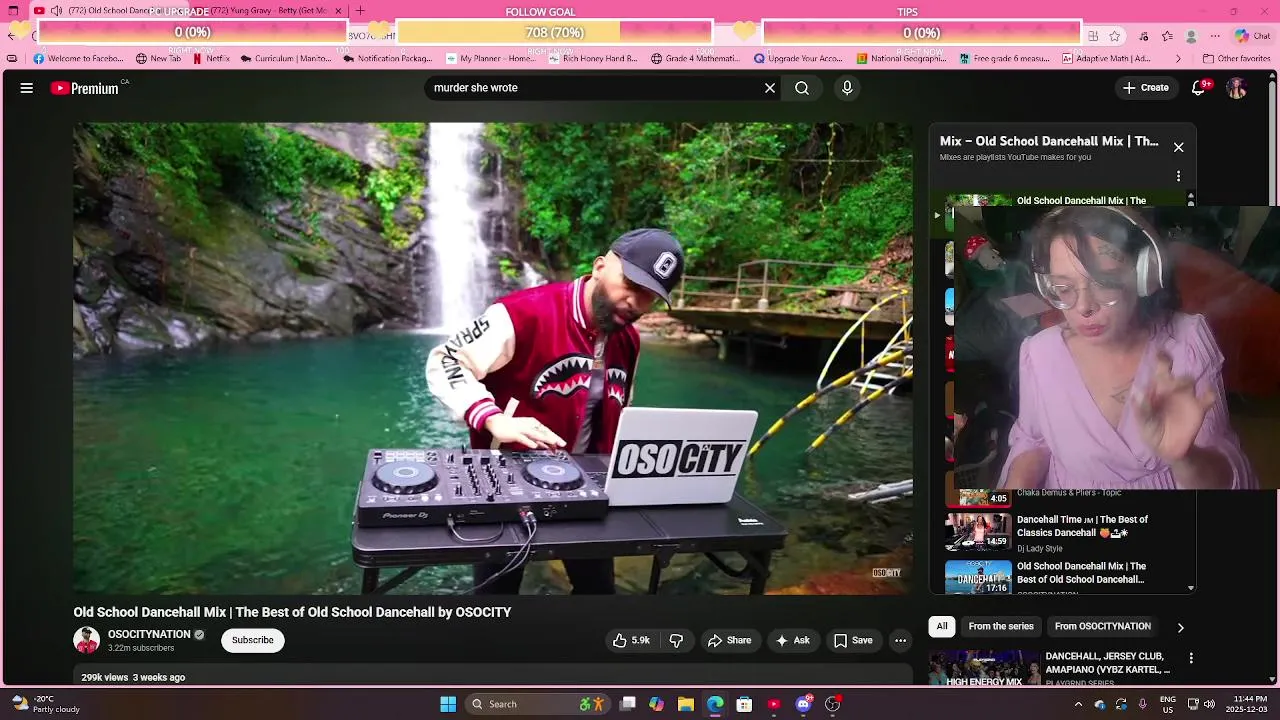
Task: Open Discord from the taskbar
Action: 803,704
